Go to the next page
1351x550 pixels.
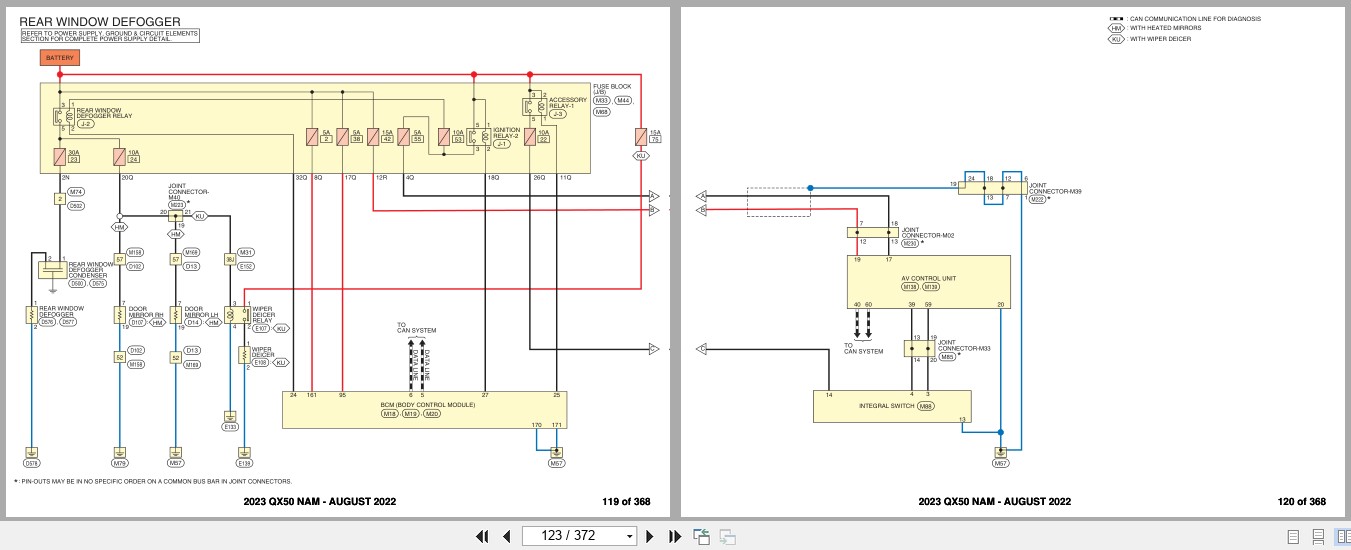coord(650,536)
